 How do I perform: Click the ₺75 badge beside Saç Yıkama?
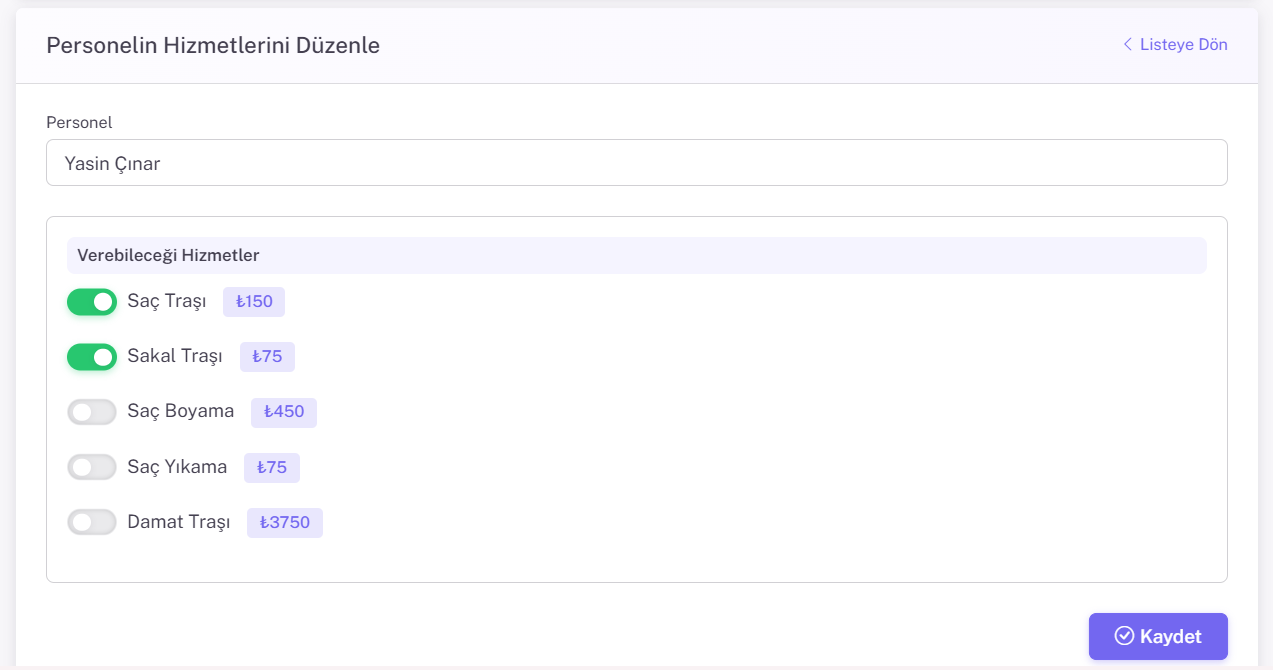coord(272,467)
